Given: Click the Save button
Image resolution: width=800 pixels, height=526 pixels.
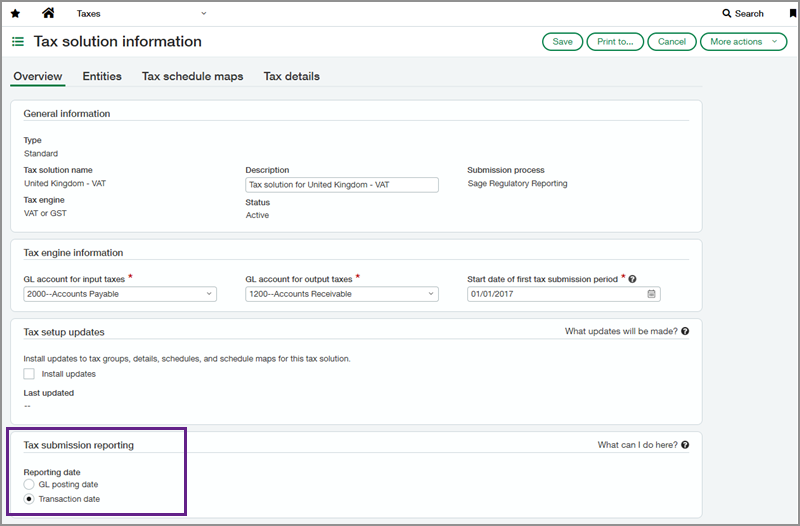Looking at the screenshot, I should (x=562, y=42).
